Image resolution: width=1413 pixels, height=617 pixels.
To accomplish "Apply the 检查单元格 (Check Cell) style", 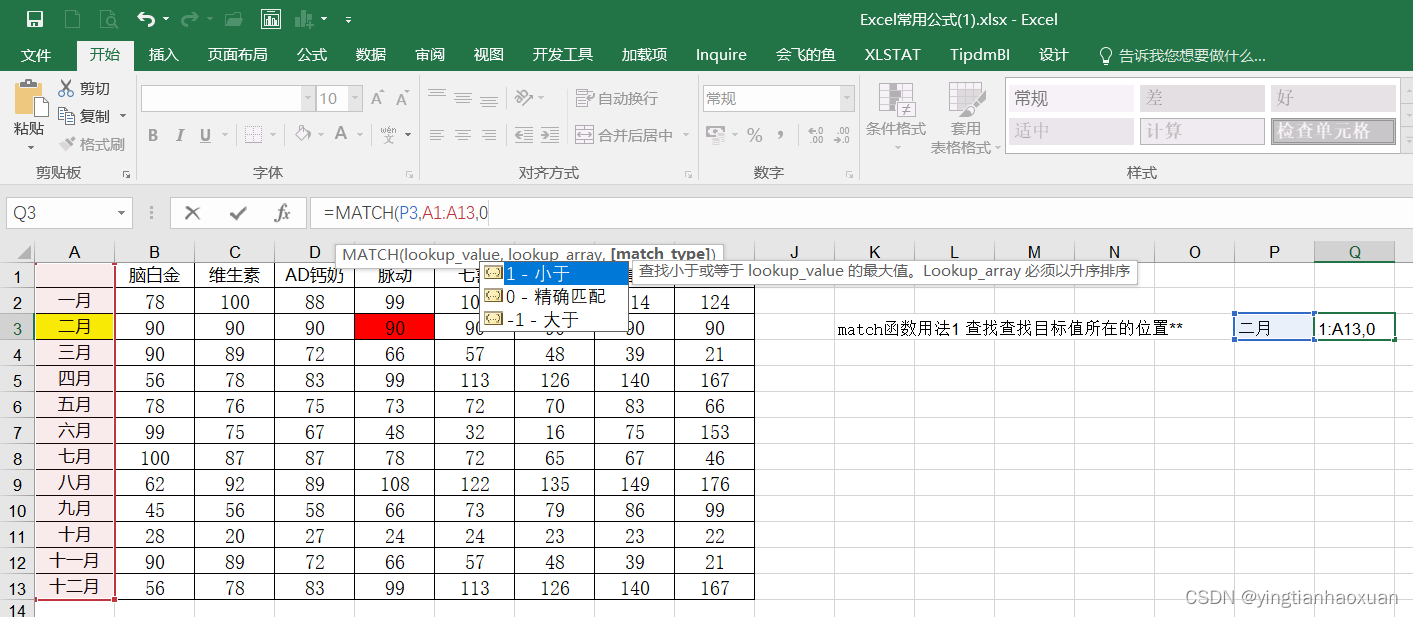I will point(1333,131).
